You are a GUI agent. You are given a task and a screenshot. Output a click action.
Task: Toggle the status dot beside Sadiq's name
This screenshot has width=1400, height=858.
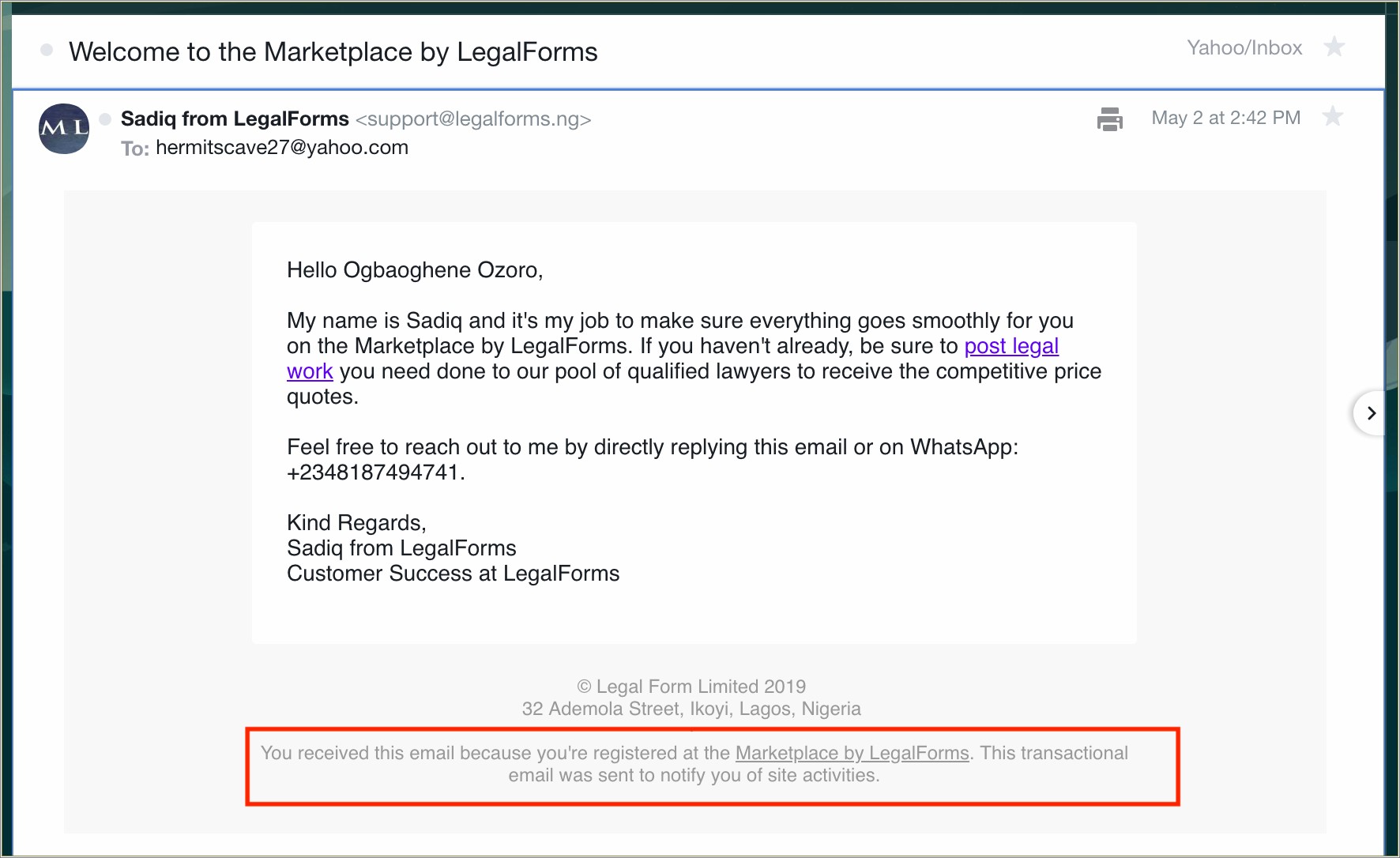(105, 119)
